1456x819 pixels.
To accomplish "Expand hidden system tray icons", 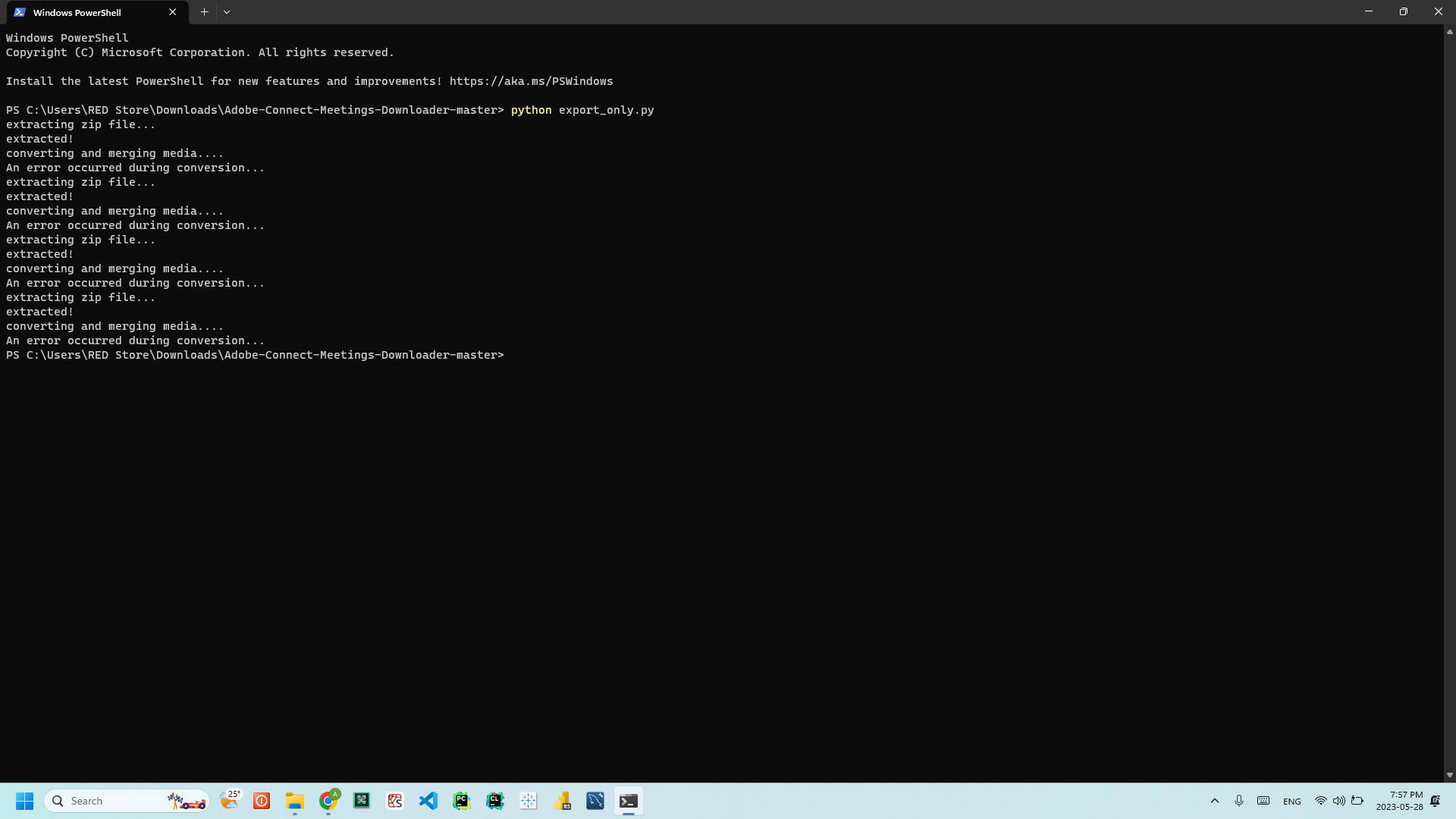I will [1214, 800].
